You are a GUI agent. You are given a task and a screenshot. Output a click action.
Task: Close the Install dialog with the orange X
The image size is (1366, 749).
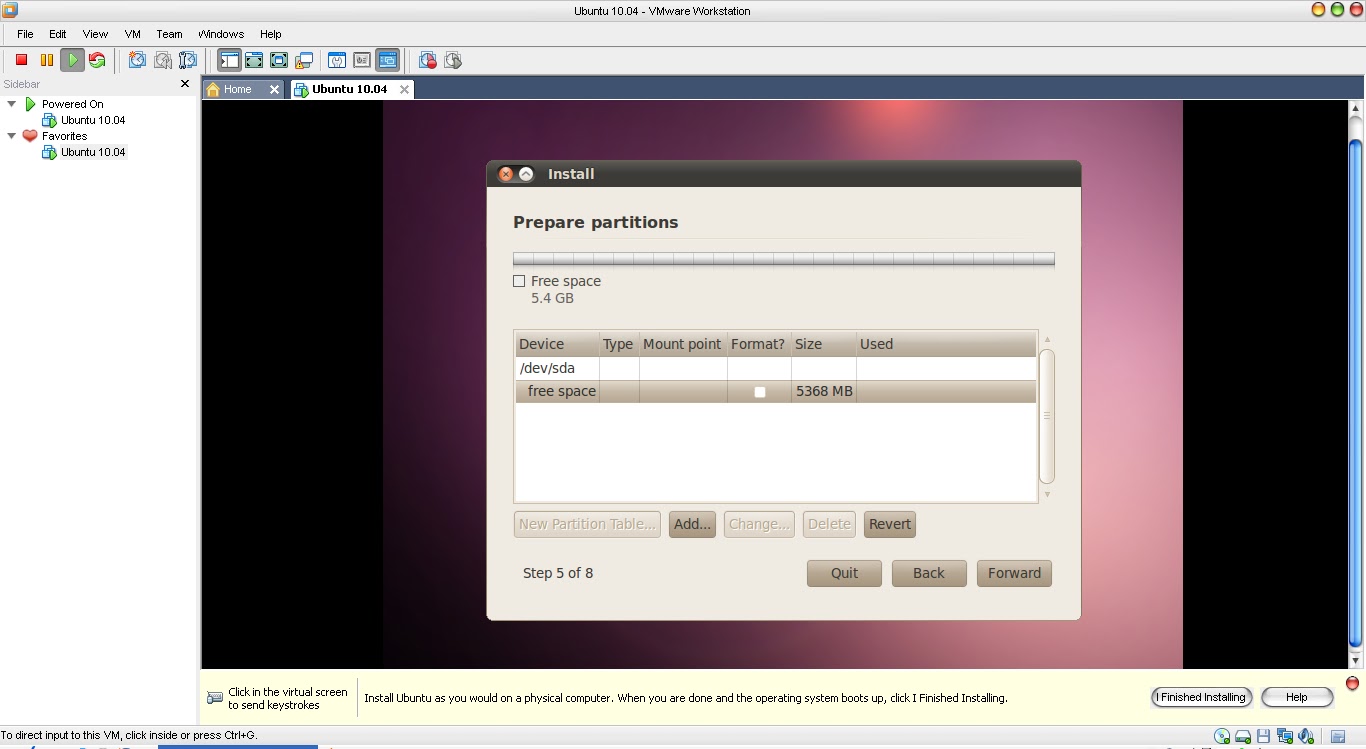506,173
